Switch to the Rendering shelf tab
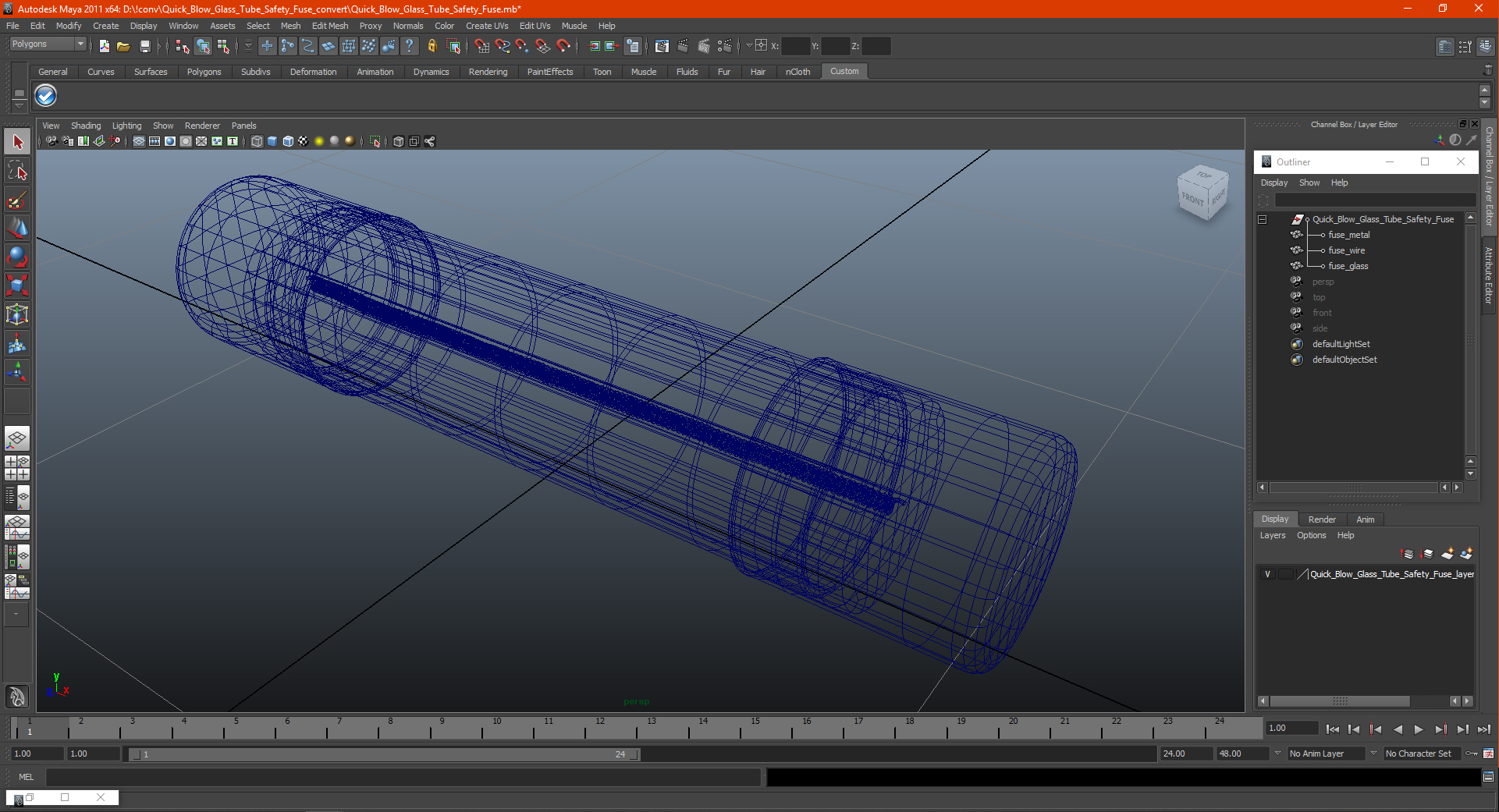The height and width of the screenshot is (812, 1499). 488,72
